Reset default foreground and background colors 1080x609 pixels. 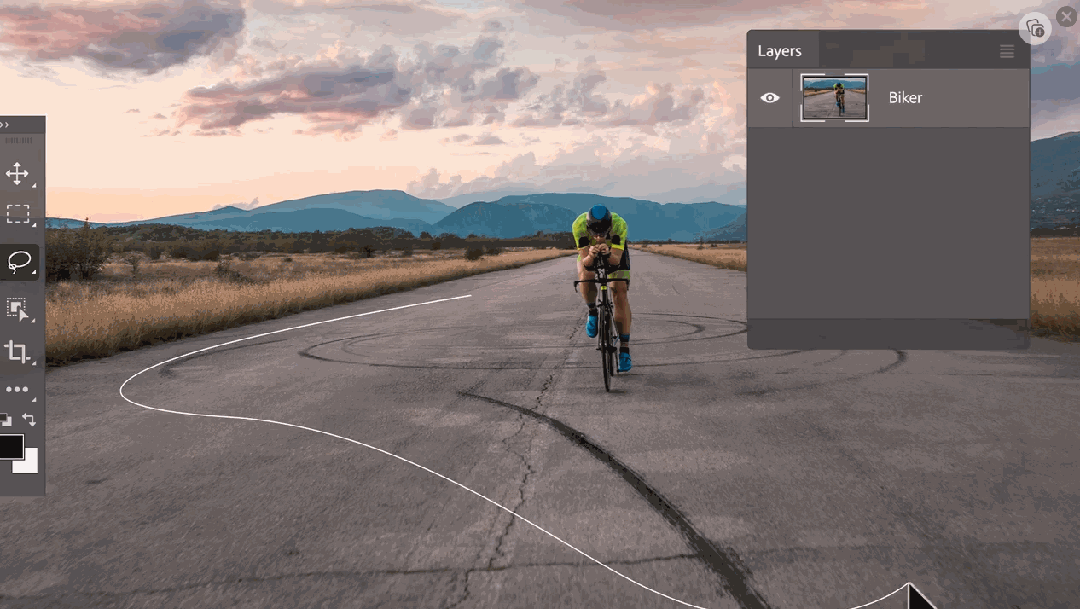coord(6,419)
